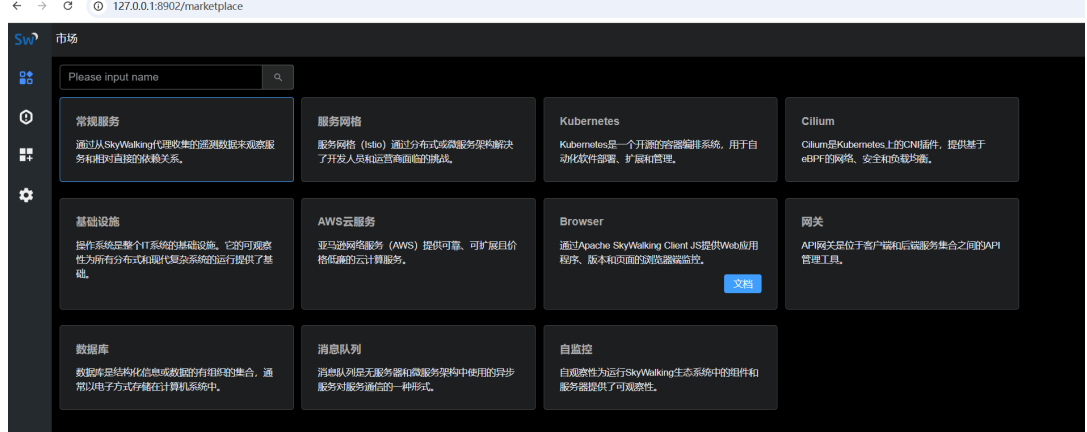Click the 文档 button on Browser card
1087x432 pixels.
pyautogui.click(x=742, y=284)
